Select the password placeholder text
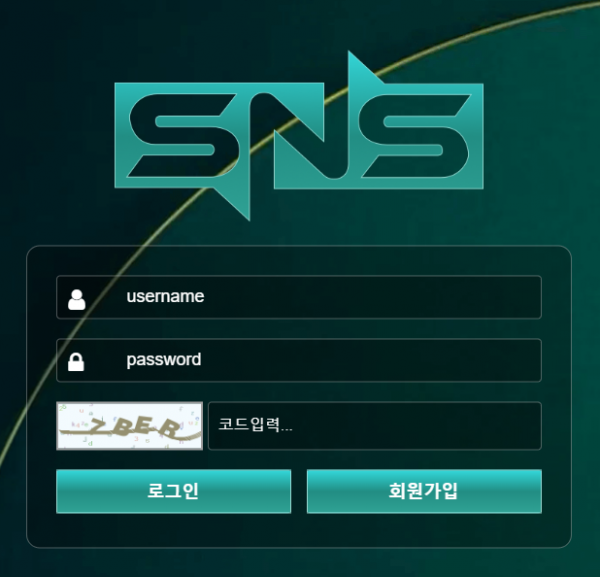 (x=164, y=360)
